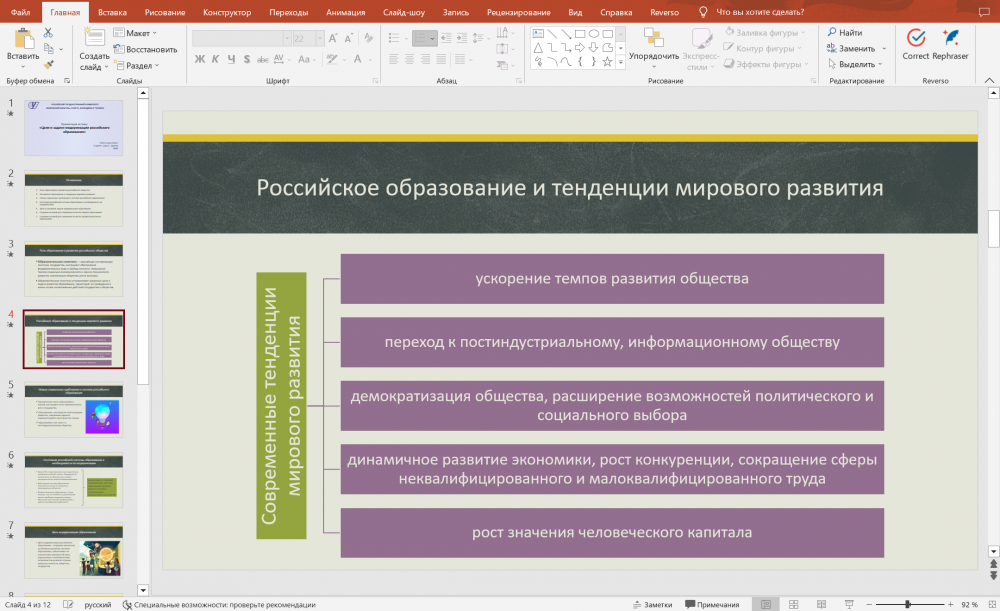Click the Paste (Вставить) clipboard icon
Screen dimensions: 1000x611
(22, 39)
